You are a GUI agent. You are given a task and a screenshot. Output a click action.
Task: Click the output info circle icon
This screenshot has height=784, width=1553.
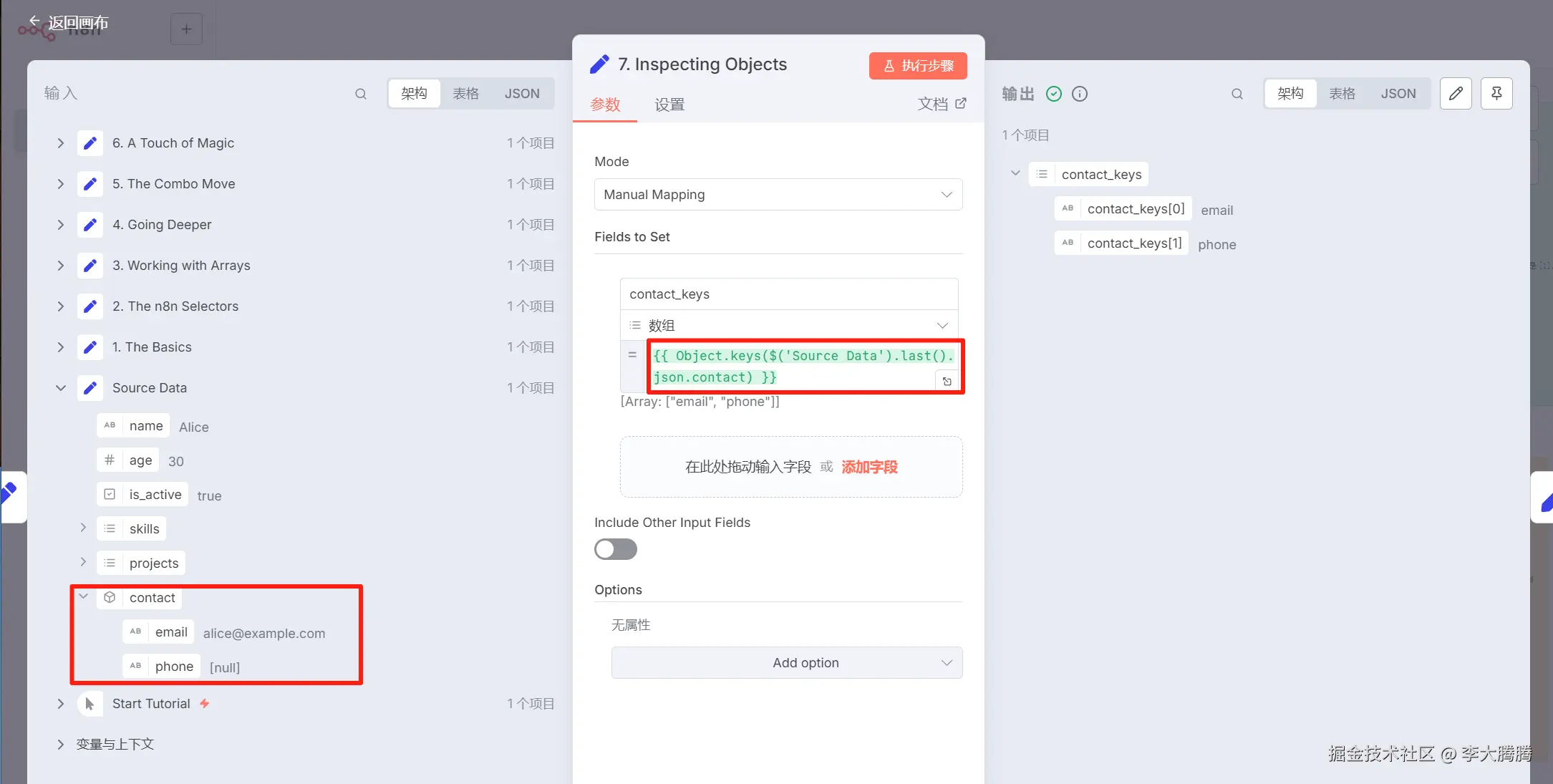point(1080,94)
